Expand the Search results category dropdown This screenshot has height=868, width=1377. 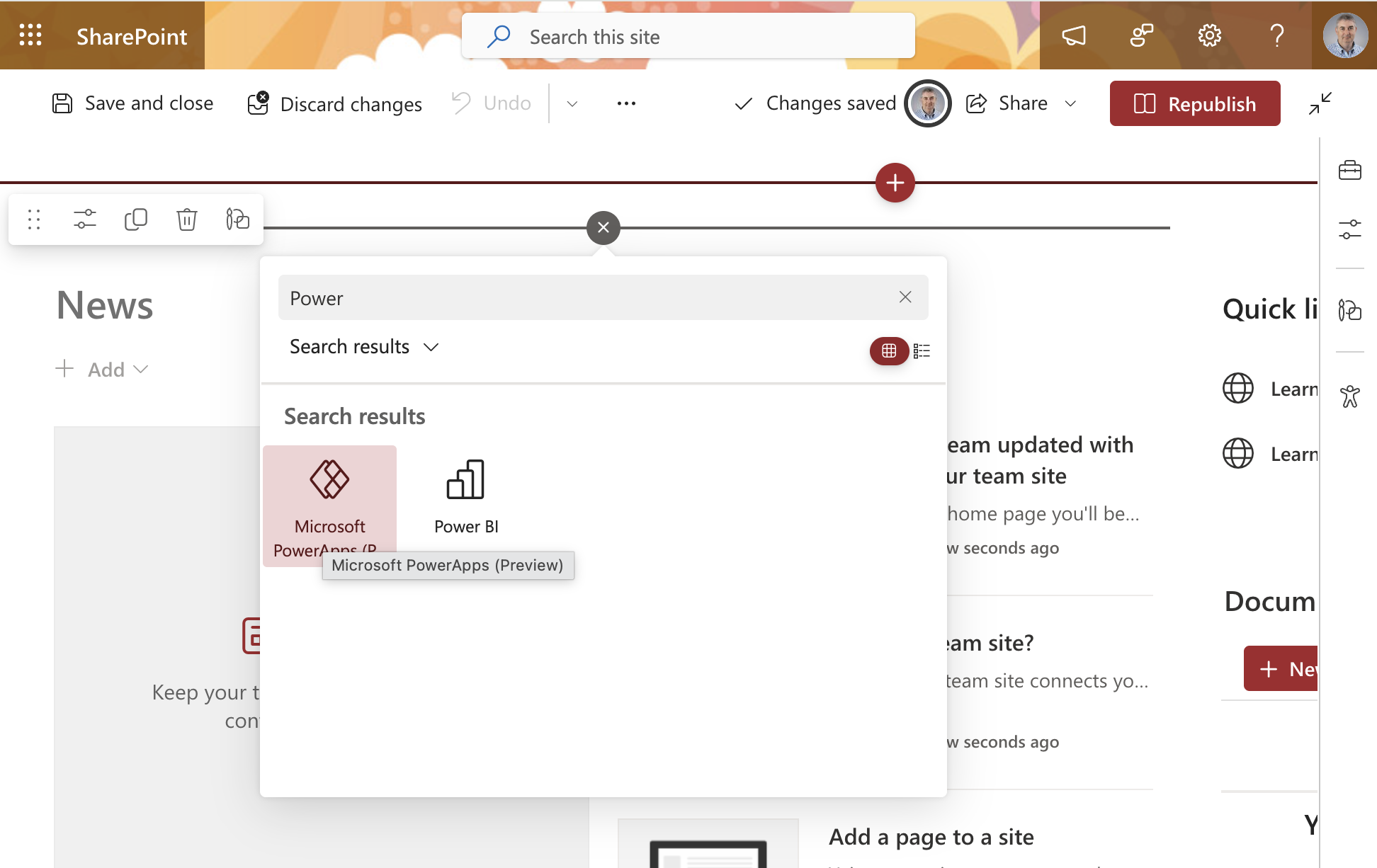point(365,347)
